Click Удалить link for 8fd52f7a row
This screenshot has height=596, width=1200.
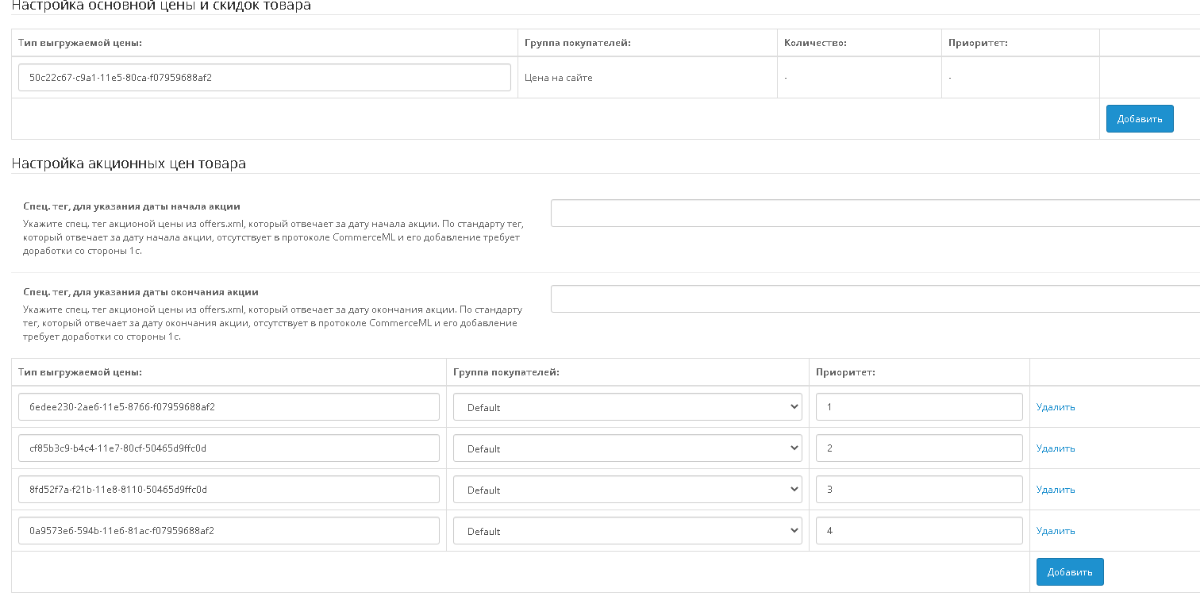click(x=1056, y=490)
